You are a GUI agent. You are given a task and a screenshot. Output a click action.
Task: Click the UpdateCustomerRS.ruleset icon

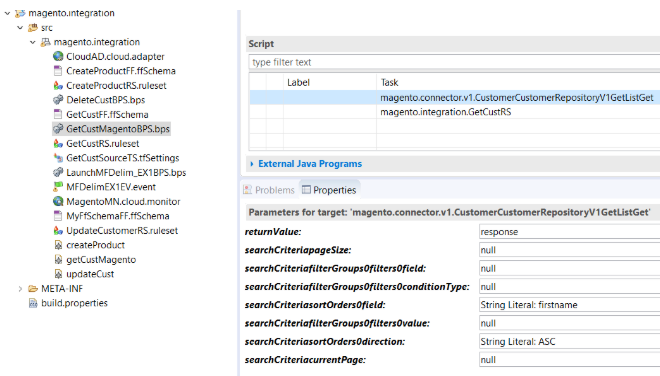(58, 231)
